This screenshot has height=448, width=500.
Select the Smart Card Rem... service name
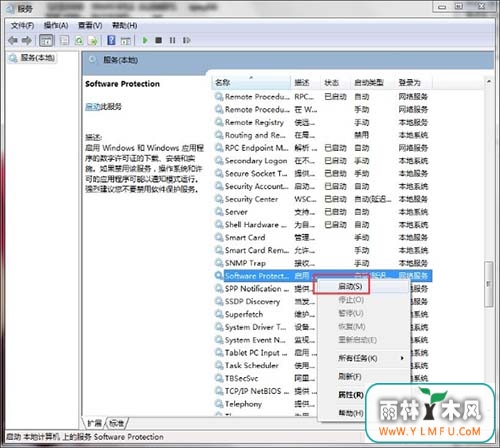click(257, 250)
